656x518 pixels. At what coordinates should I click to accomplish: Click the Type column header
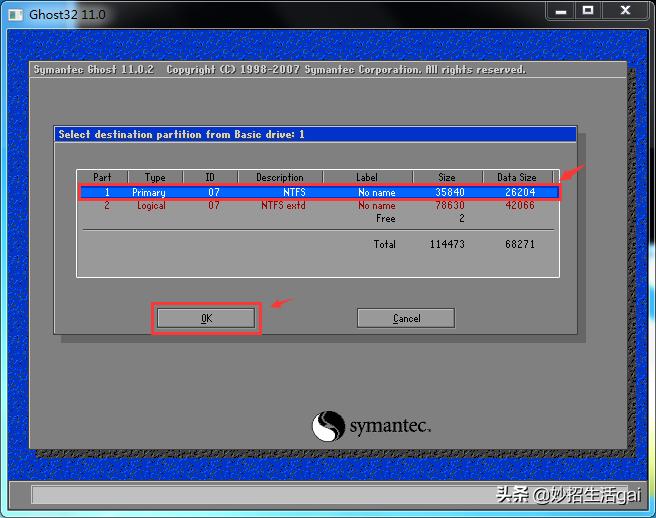pos(155,177)
